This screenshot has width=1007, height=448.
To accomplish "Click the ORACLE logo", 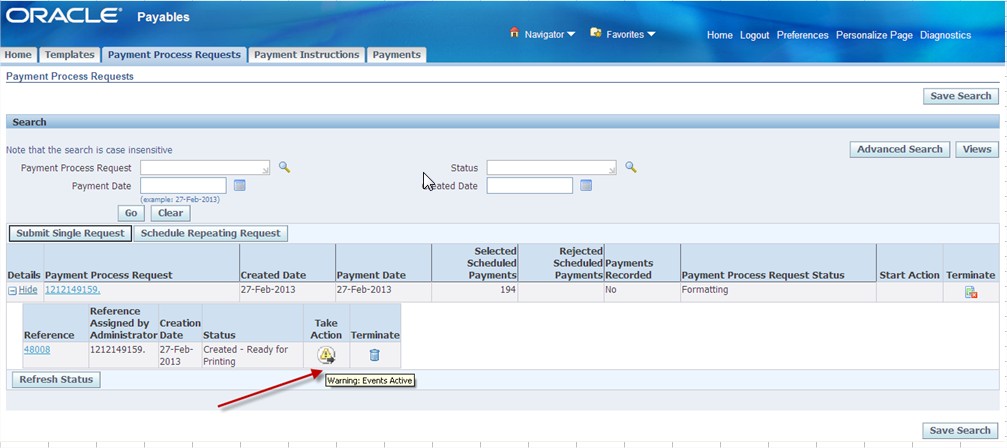I will point(62,16).
